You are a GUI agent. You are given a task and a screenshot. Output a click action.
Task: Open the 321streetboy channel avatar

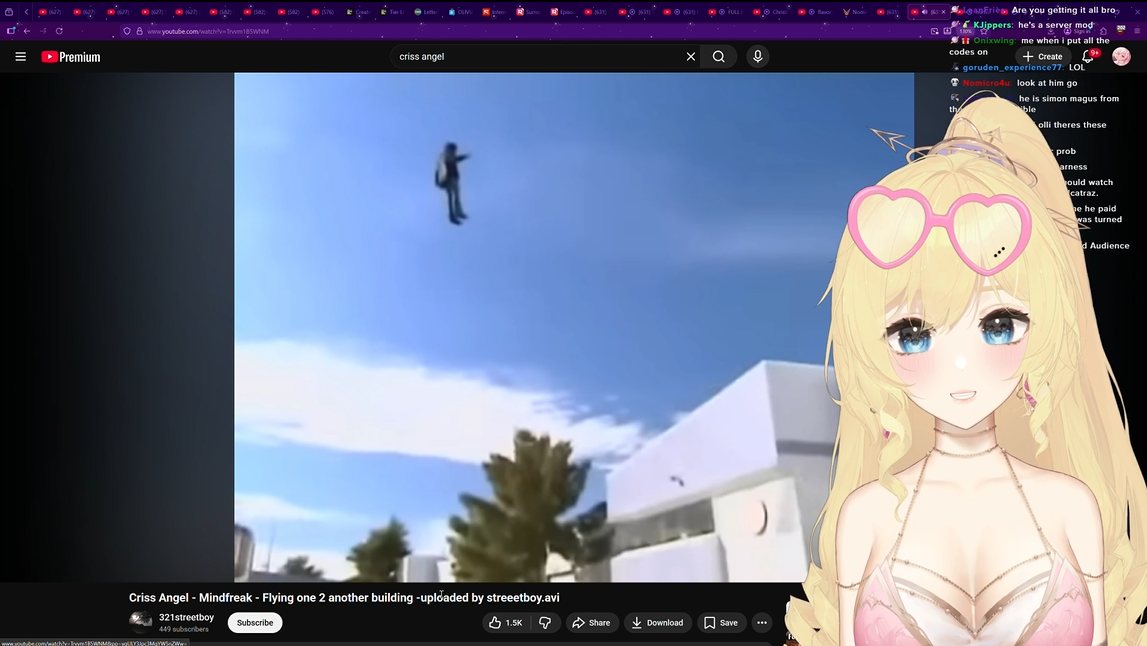pos(140,623)
